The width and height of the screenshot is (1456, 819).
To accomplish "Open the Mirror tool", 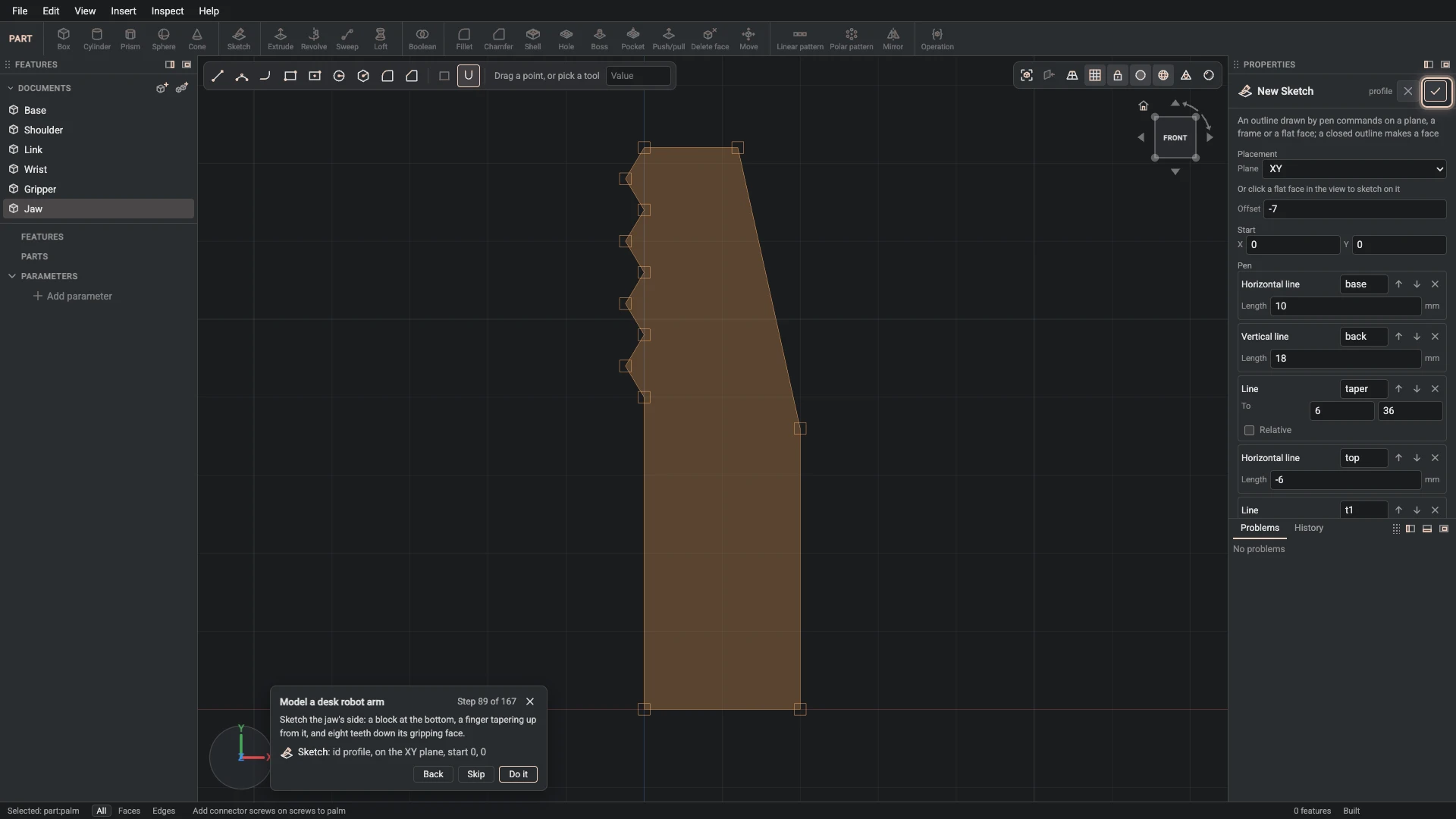I will click(x=893, y=39).
